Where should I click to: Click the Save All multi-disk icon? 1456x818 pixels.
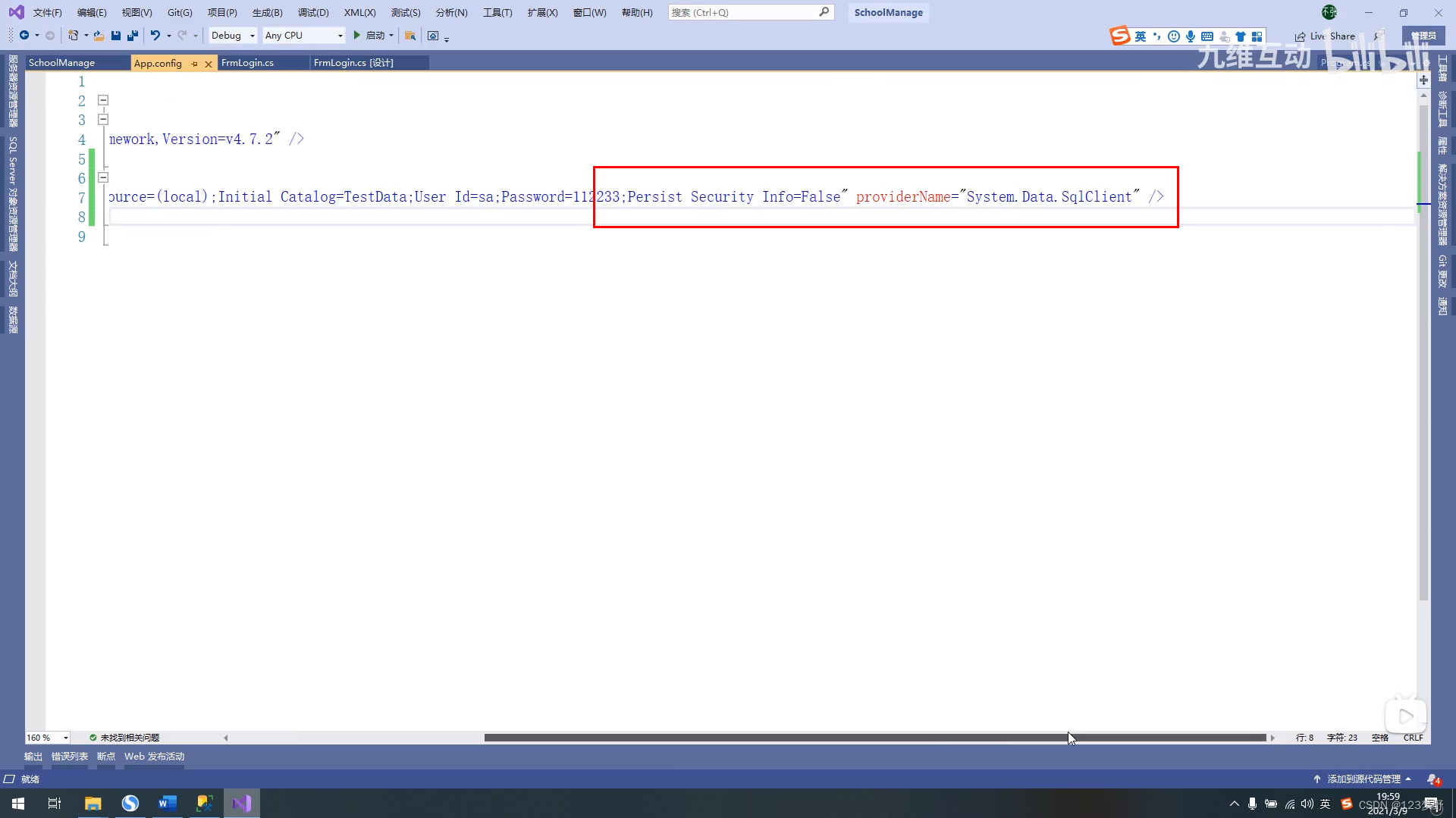click(x=133, y=36)
